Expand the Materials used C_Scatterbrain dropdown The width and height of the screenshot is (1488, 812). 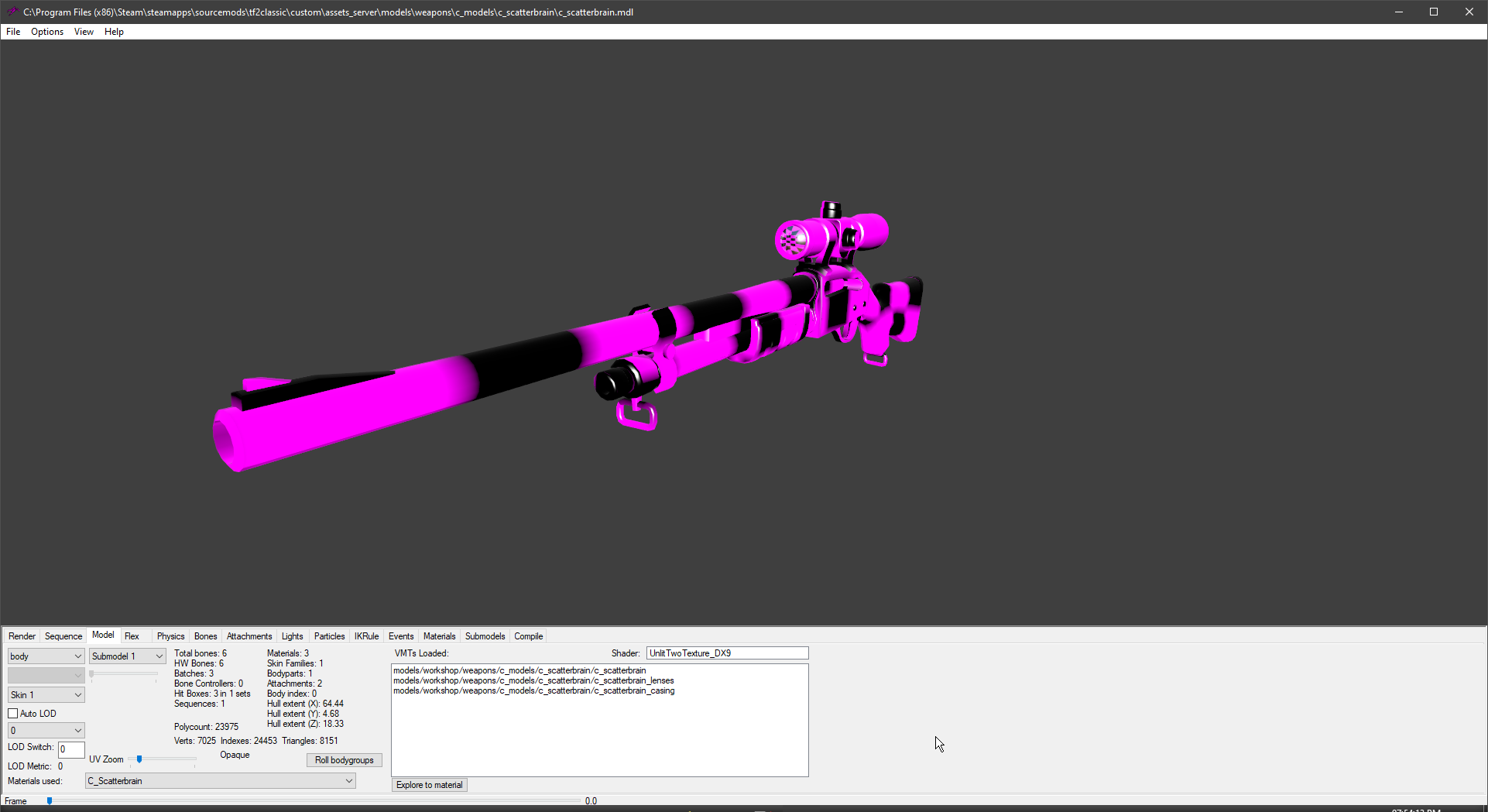point(220,781)
